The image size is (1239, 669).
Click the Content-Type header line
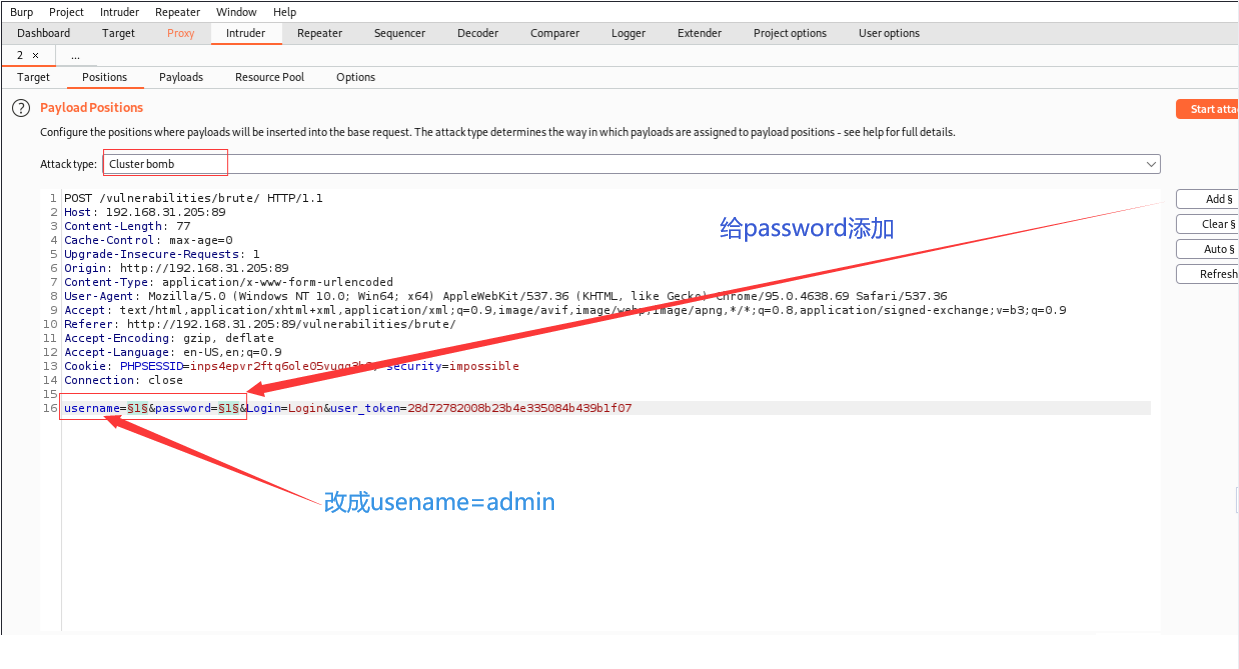click(229, 282)
